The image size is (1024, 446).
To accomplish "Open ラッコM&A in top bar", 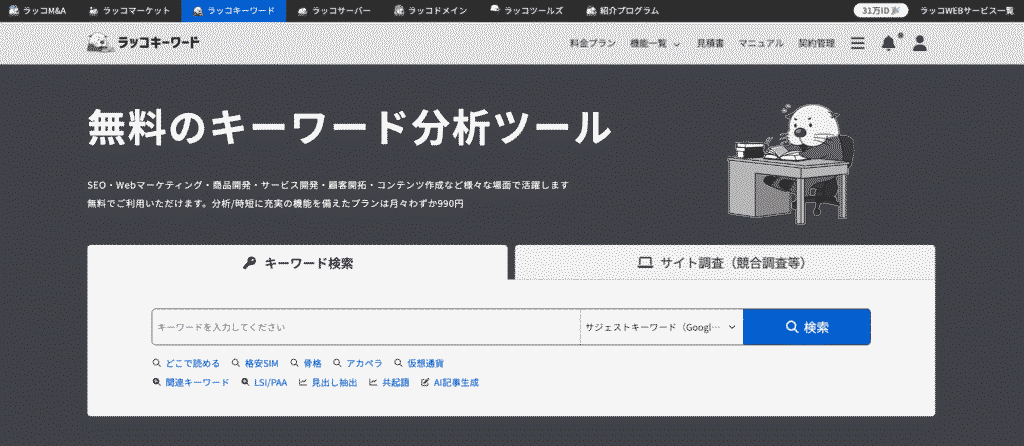I will [37, 10].
